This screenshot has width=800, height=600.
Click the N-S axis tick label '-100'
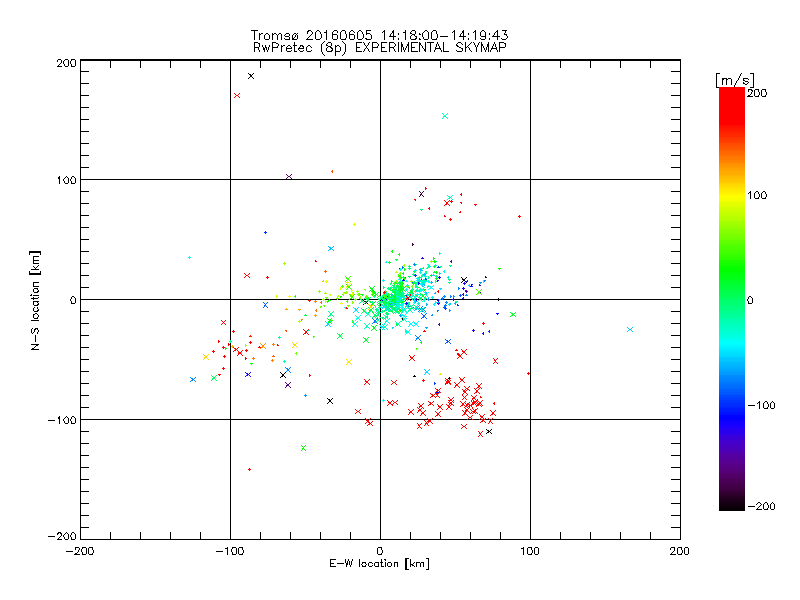pyautogui.click(x=62, y=420)
